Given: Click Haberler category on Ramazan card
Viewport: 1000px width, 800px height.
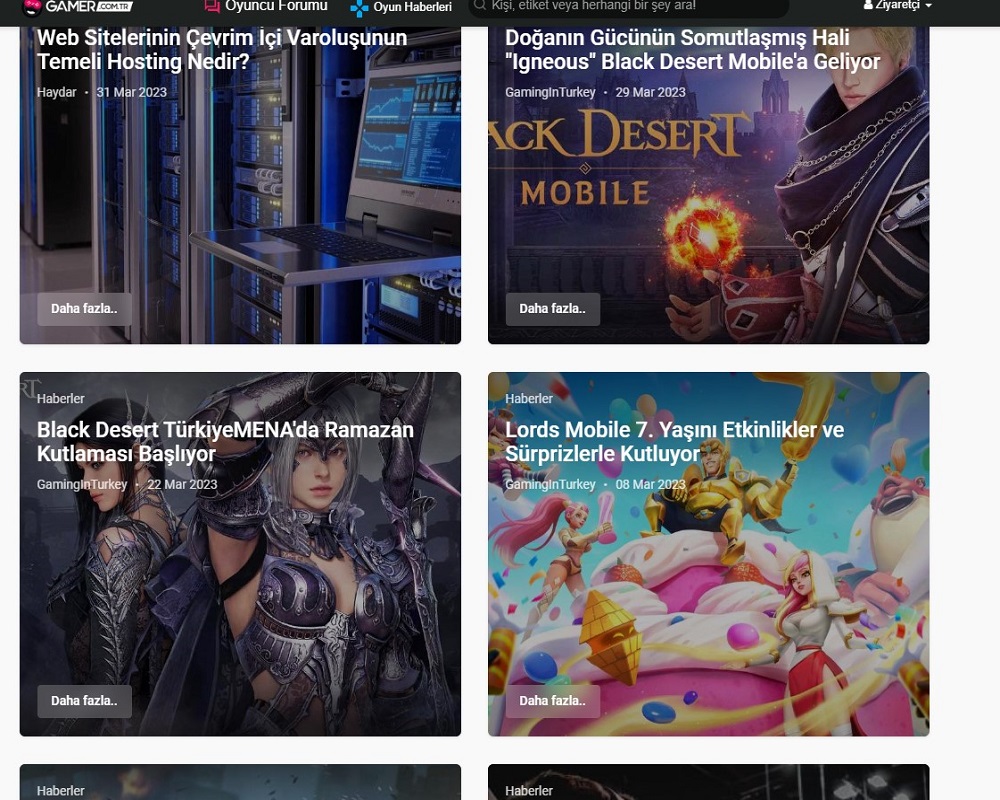Looking at the screenshot, I should (x=61, y=399).
